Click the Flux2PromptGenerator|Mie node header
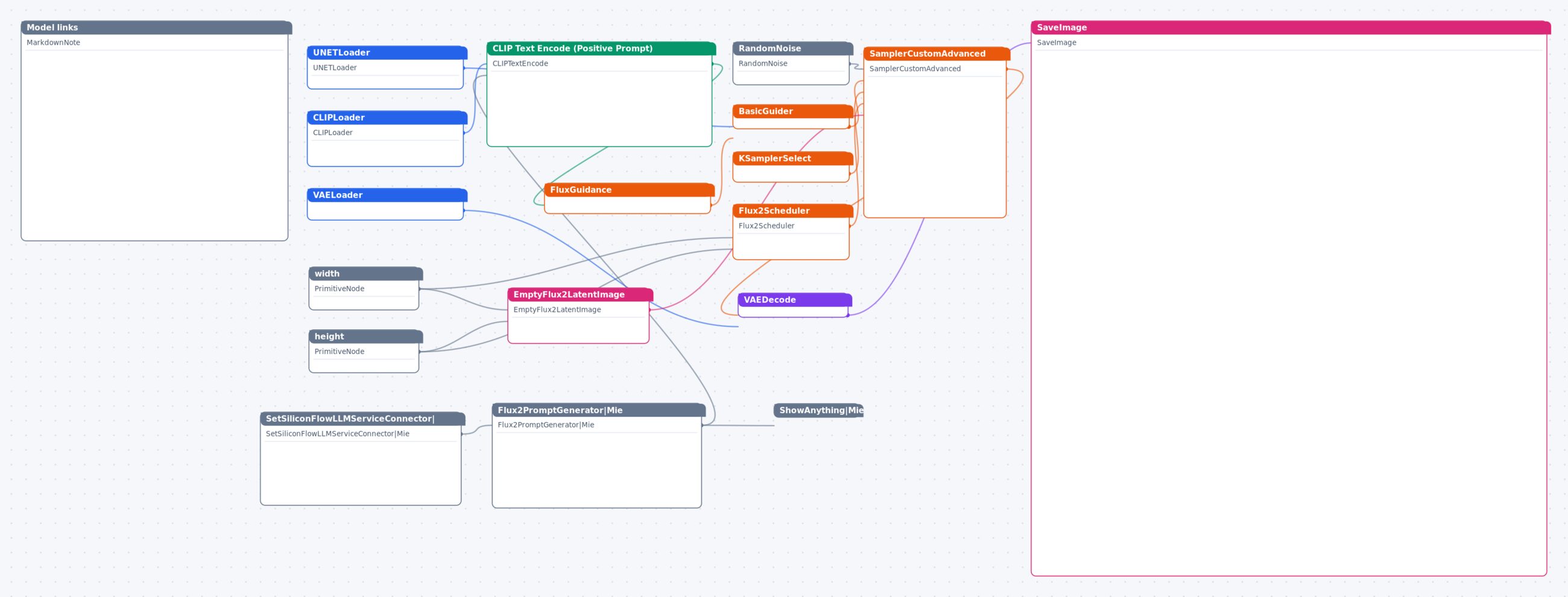 tap(598, 410)
